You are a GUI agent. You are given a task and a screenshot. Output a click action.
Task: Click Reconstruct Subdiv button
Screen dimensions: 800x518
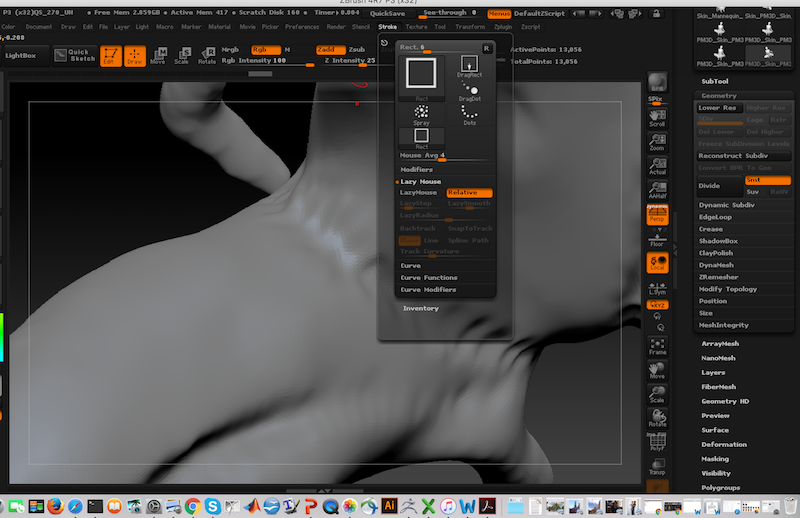point(744,156)
